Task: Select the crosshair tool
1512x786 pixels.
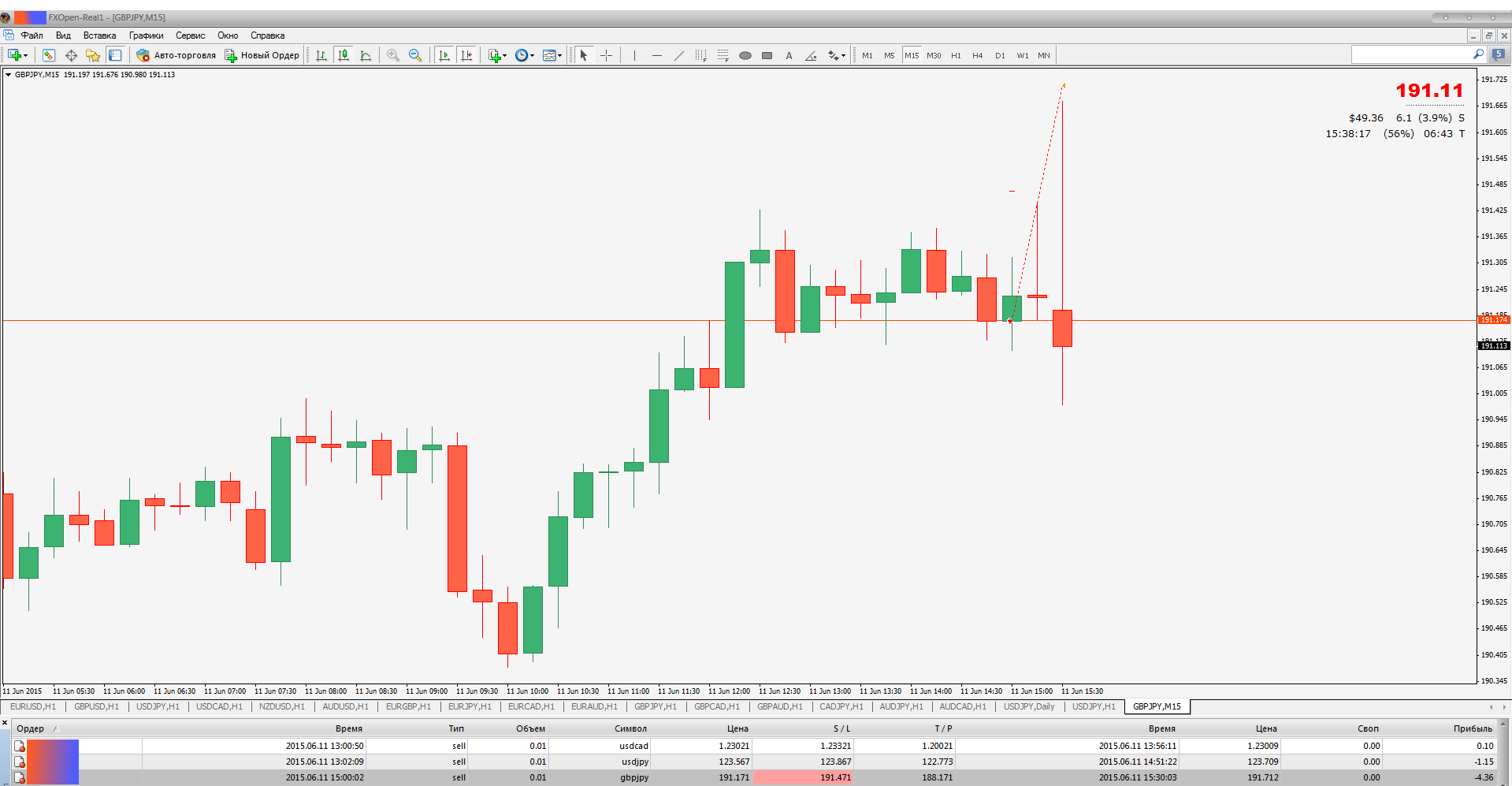Action: 606,55
